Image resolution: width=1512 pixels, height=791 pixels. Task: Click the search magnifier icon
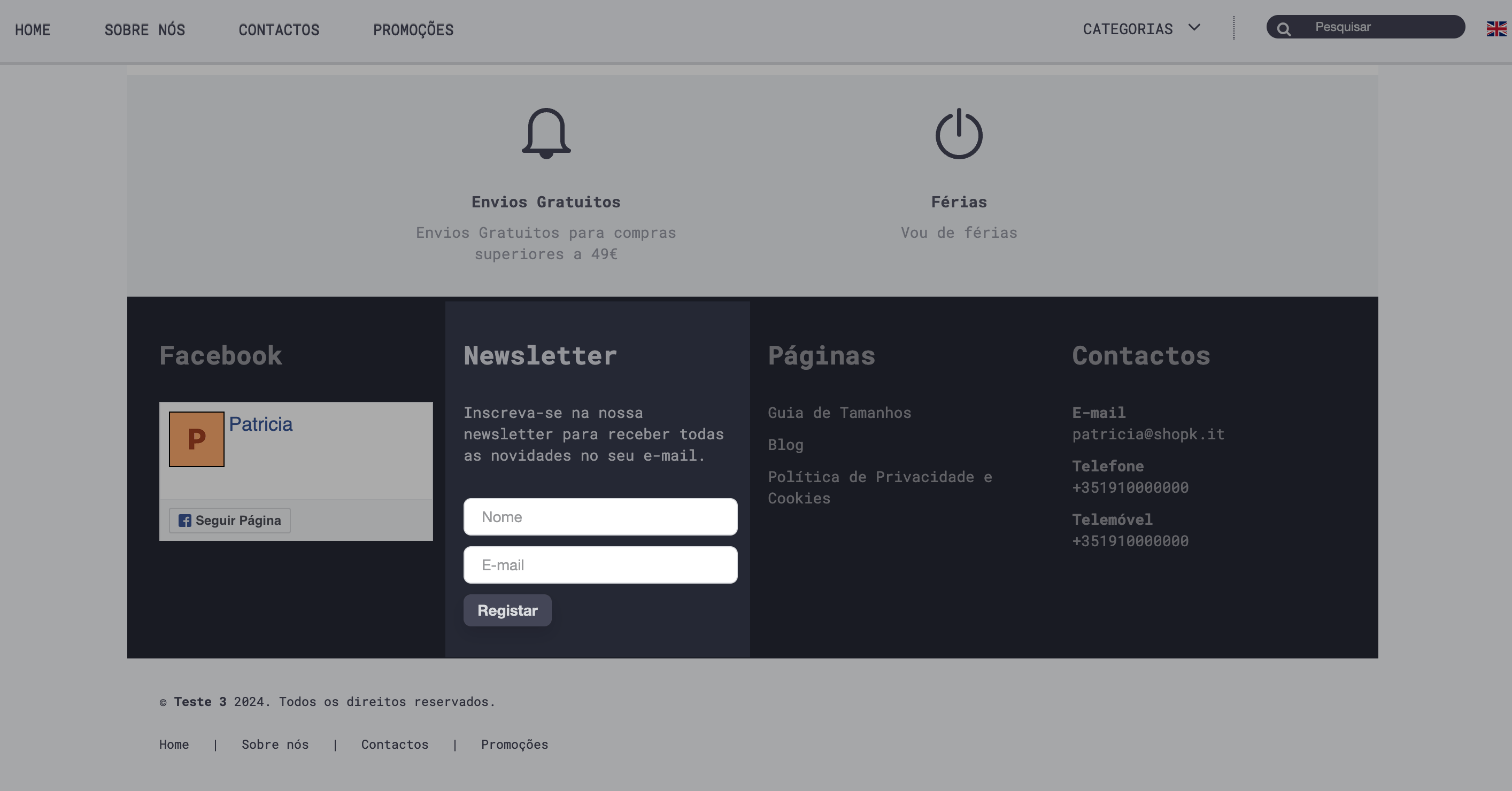pyautogui.click(x=1284, y=28)
